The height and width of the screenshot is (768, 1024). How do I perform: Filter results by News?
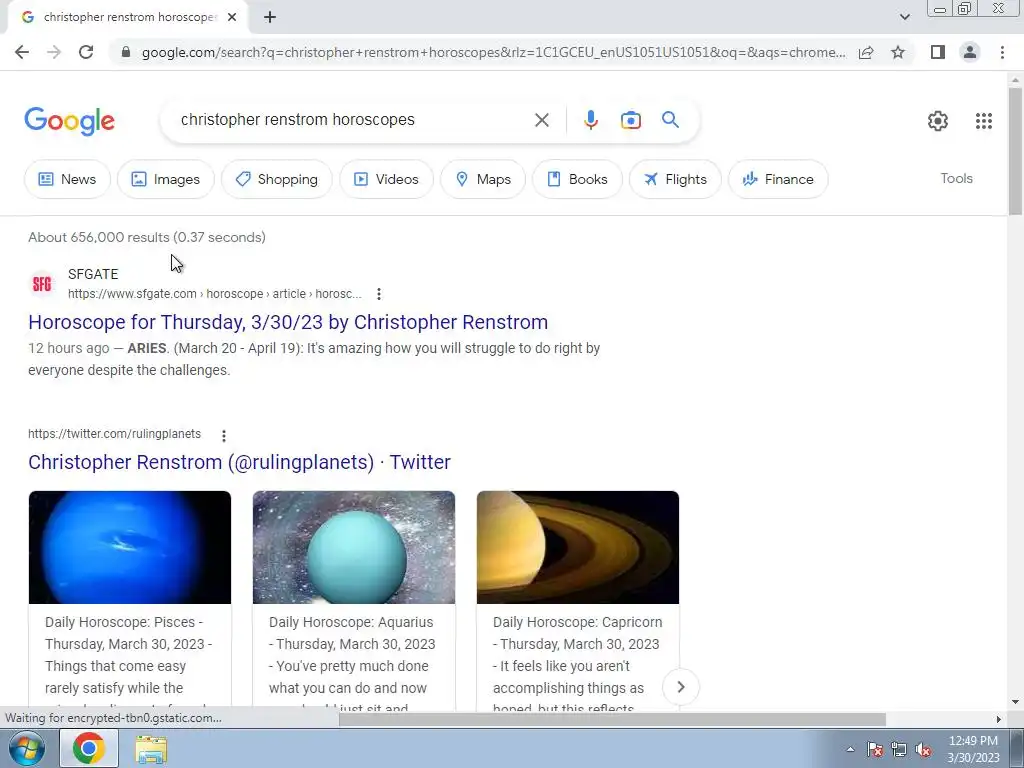[x=67, y=179]
